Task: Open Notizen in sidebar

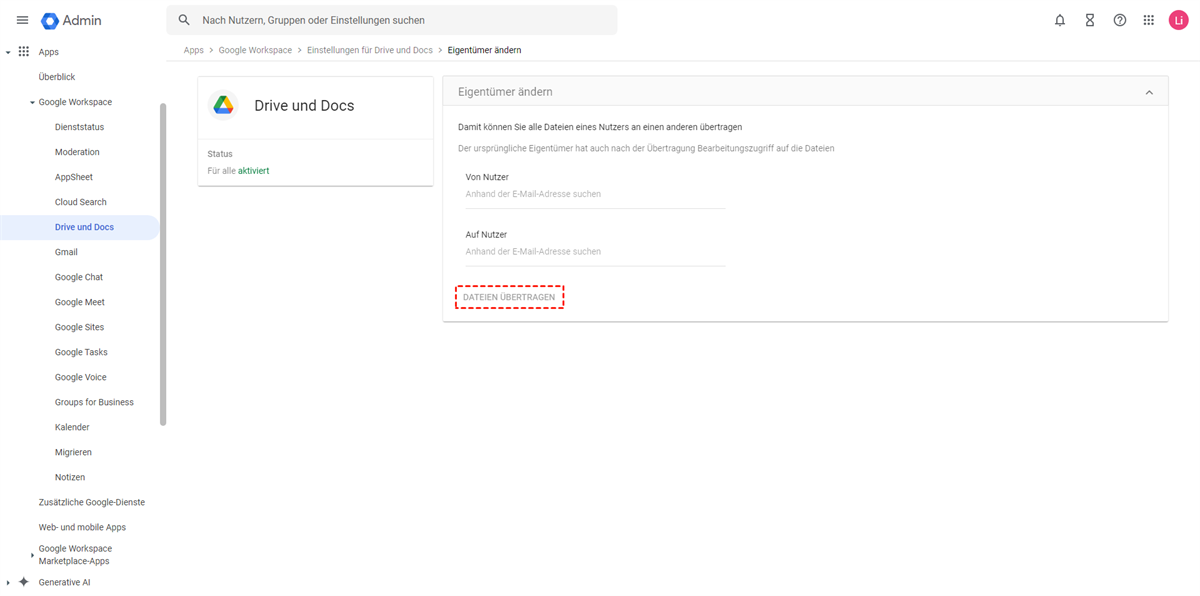Action: coord(70,477)
